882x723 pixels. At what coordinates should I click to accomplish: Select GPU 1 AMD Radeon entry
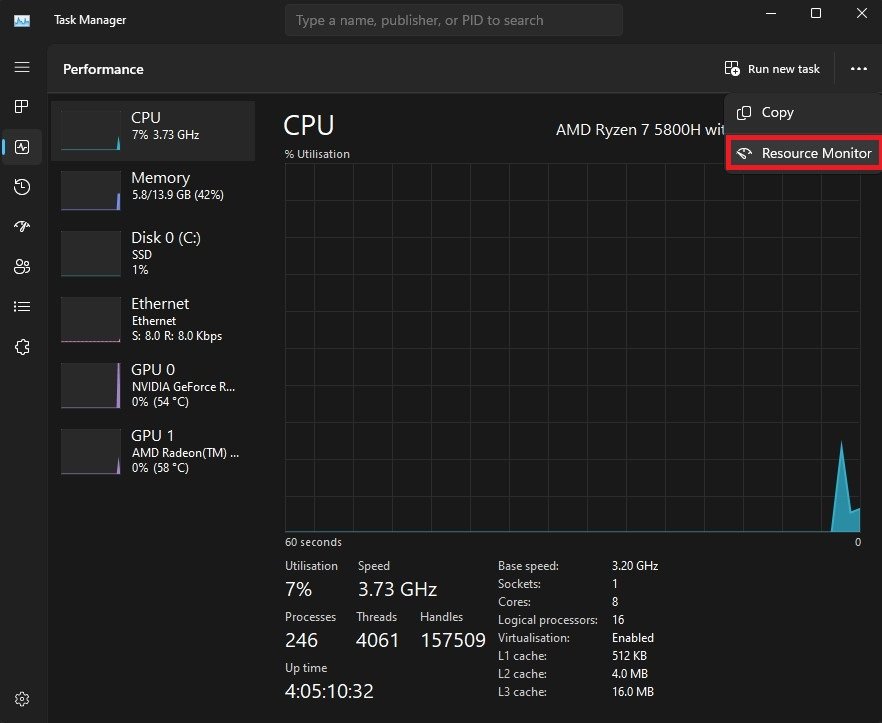point(153,451)
